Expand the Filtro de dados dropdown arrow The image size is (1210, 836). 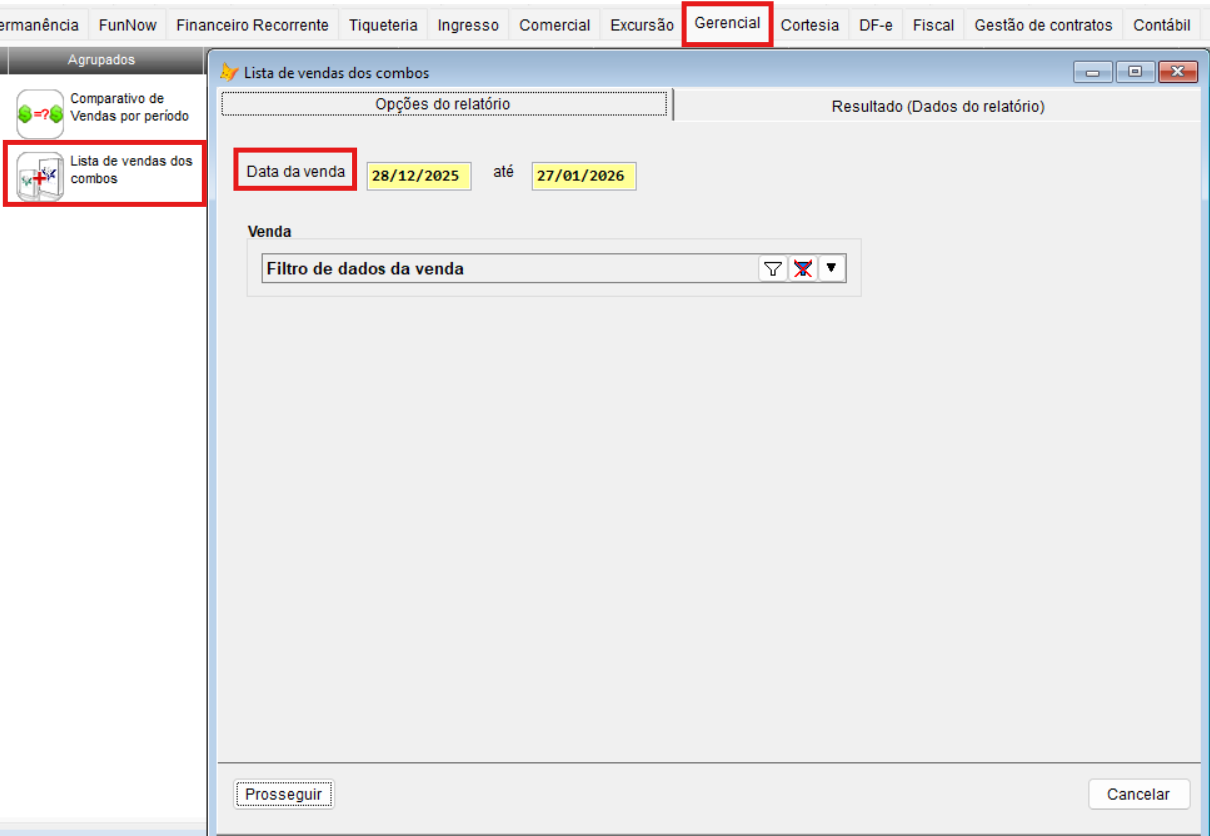click(x=831, y=268)
